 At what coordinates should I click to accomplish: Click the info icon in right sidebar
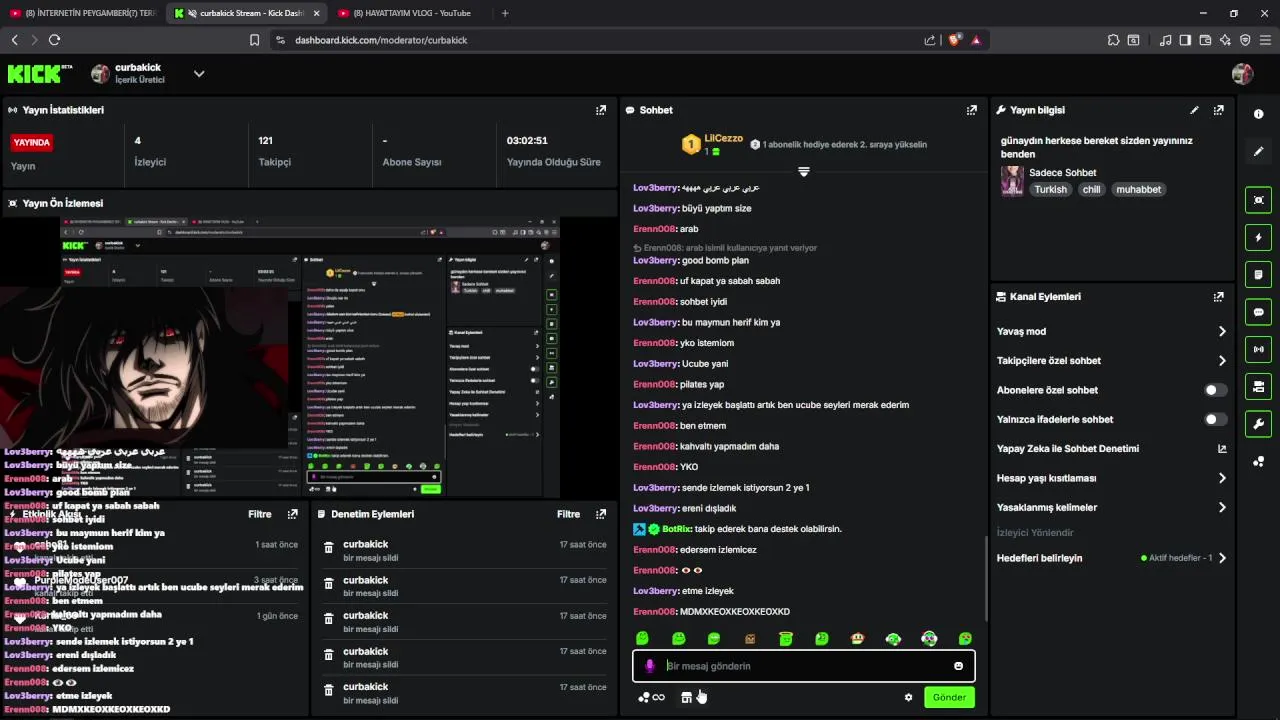(x=1258, y=114)
